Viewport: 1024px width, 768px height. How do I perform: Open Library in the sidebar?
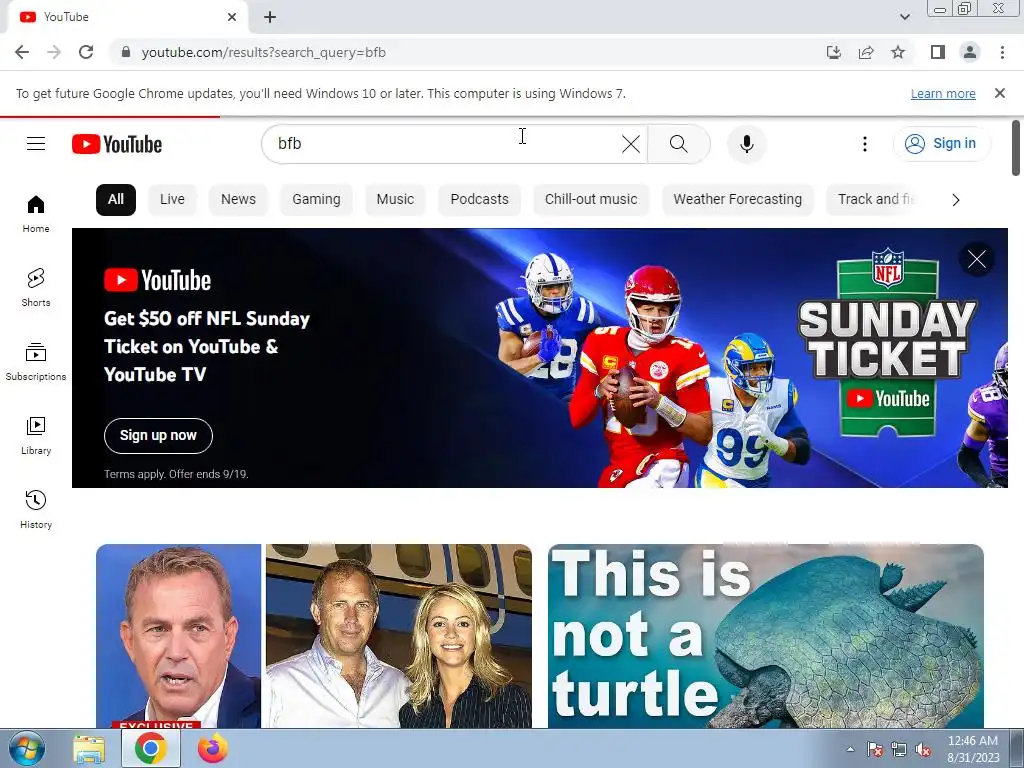36,436
